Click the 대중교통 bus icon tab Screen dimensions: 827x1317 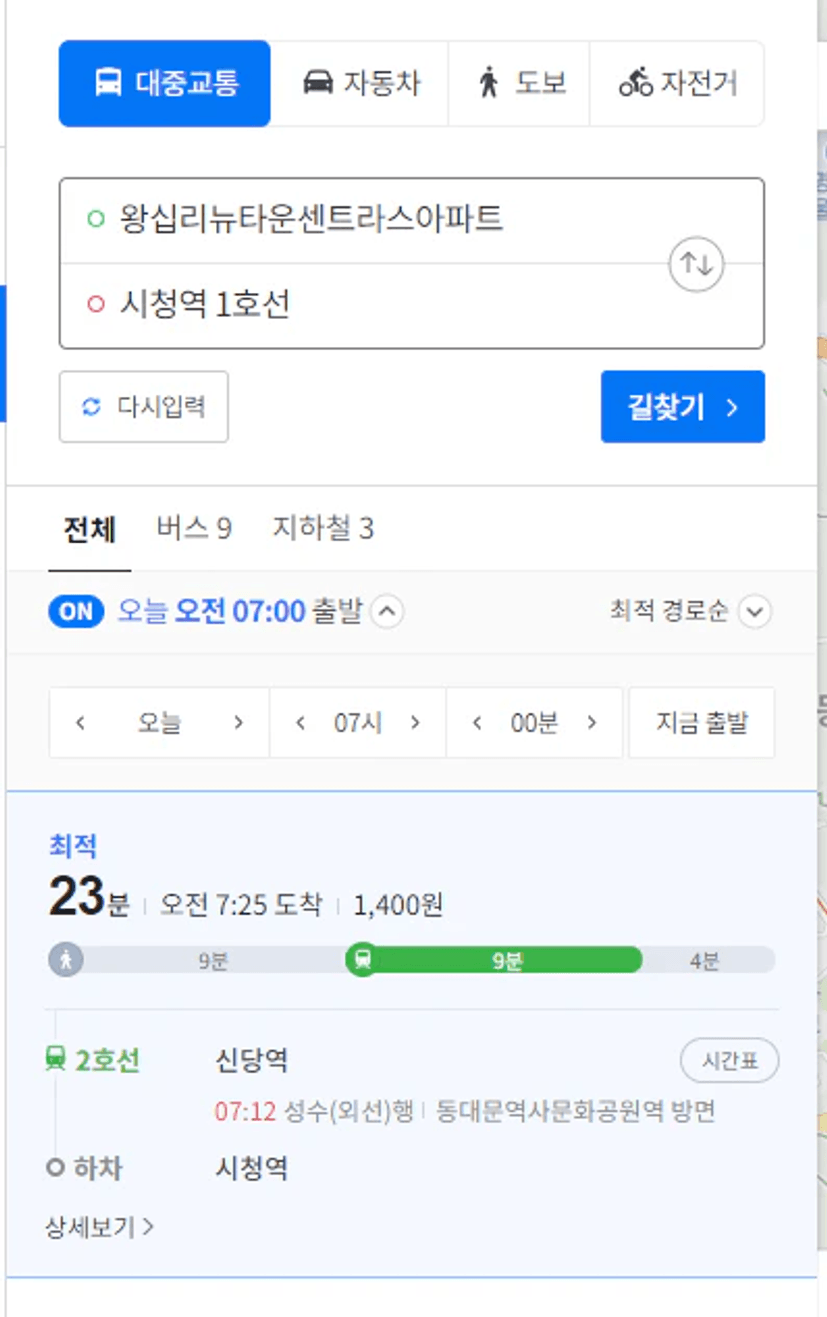point(108,83)
